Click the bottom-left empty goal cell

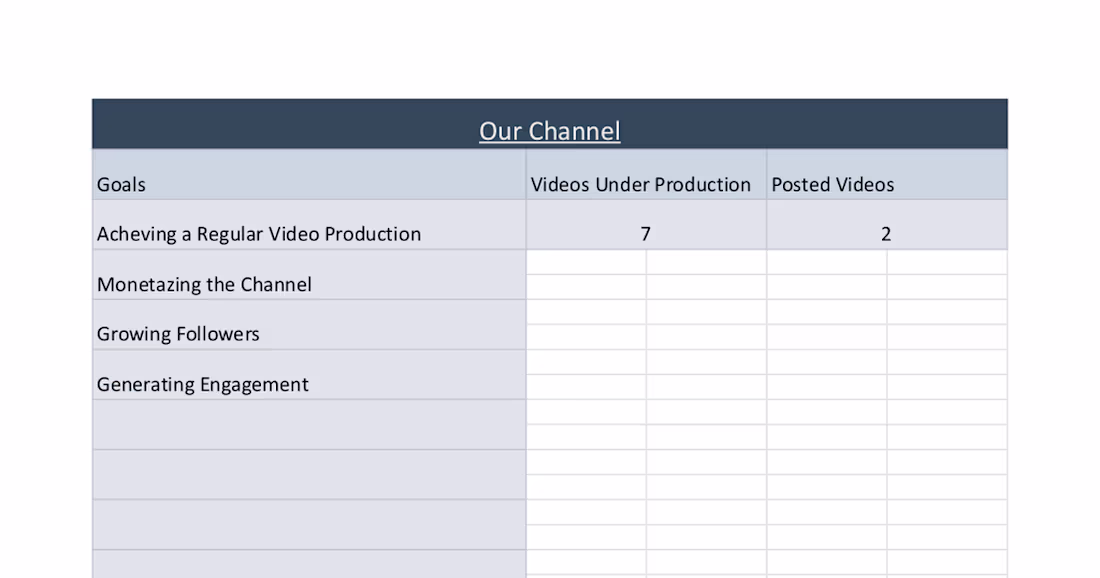[x=300, y=524]
